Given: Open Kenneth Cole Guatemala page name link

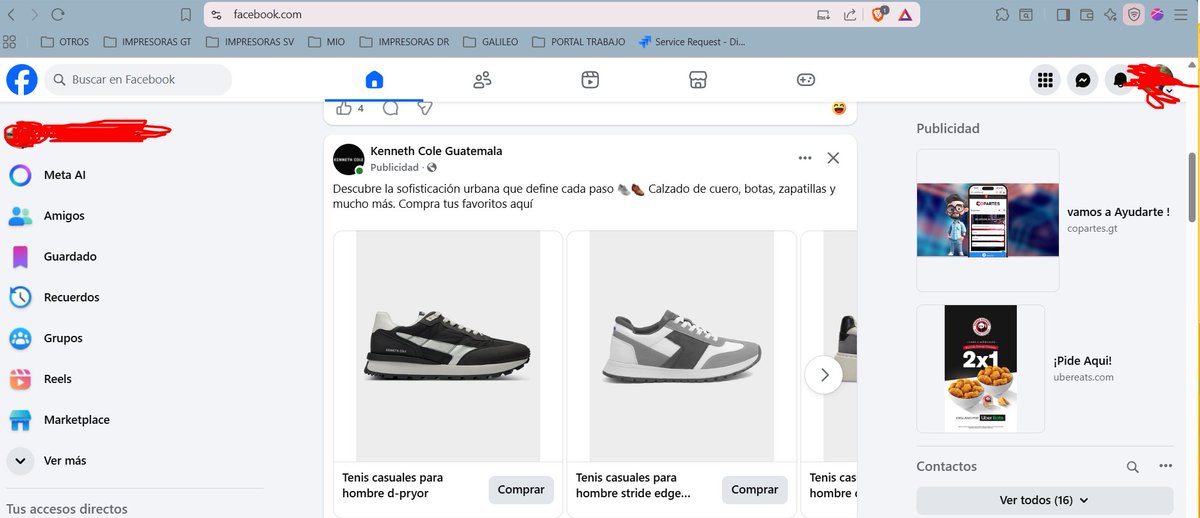Looking at the screenshot, I should (x=436, y=151).
